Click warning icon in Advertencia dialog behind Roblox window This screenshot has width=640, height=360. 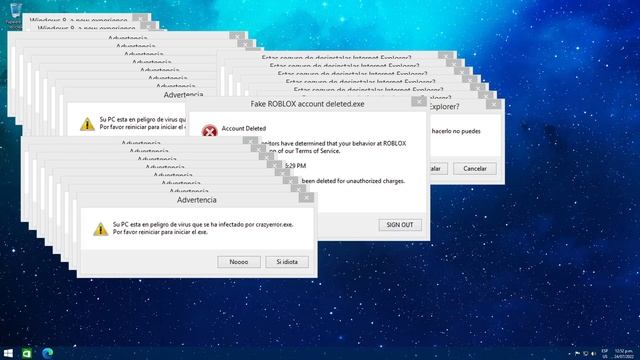pos(87,124)
